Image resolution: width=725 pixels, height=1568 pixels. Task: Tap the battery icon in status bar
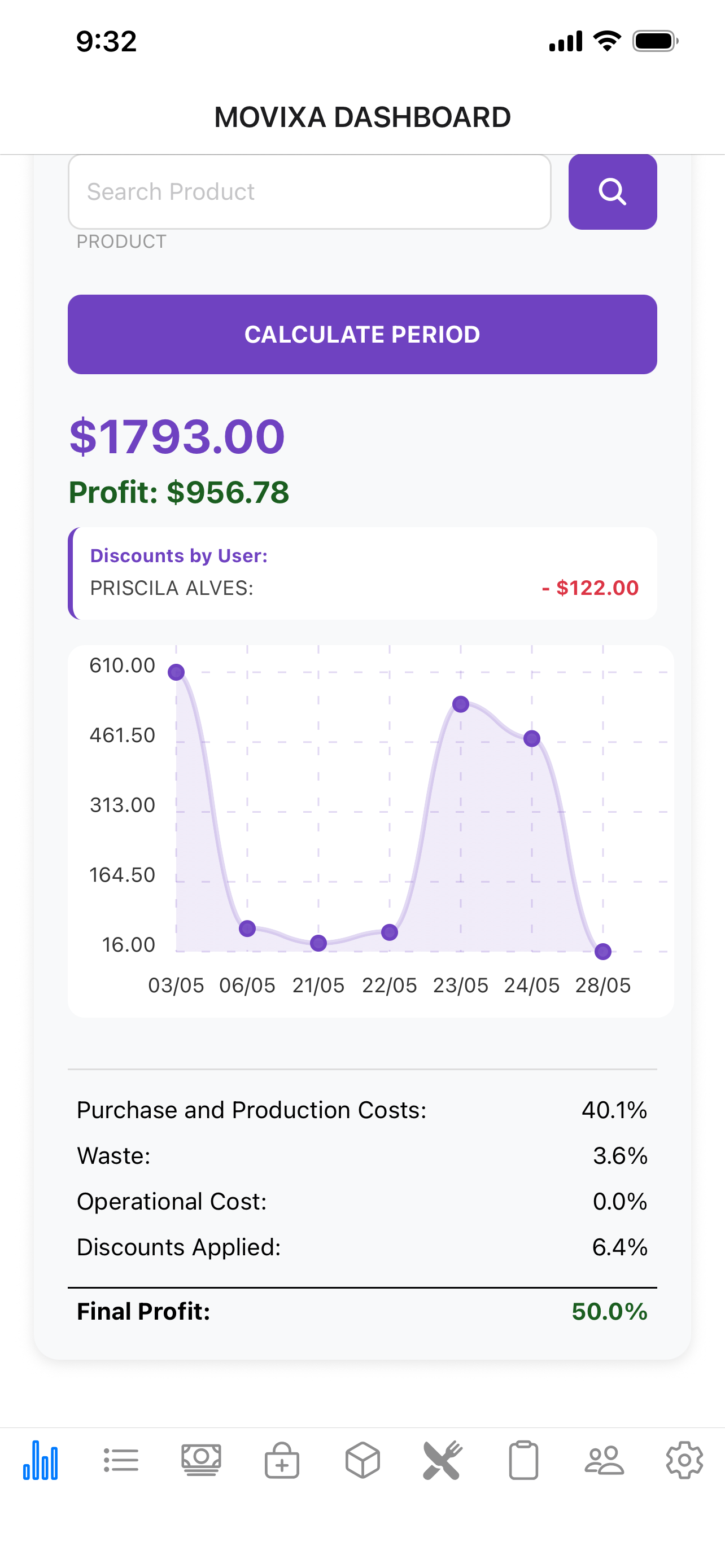tap(656, 41)
